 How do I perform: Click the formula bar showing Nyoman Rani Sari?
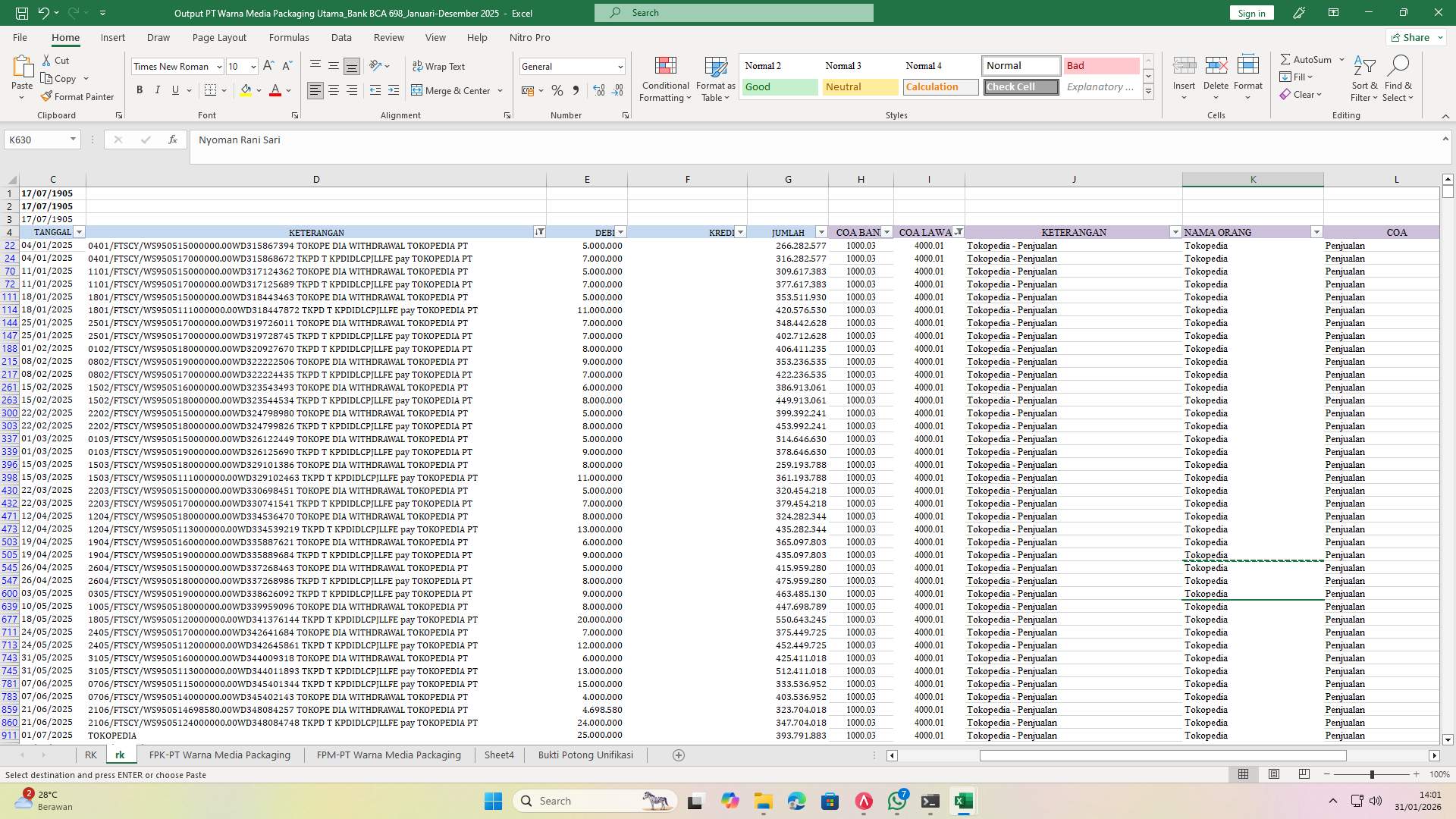point(455,140)
